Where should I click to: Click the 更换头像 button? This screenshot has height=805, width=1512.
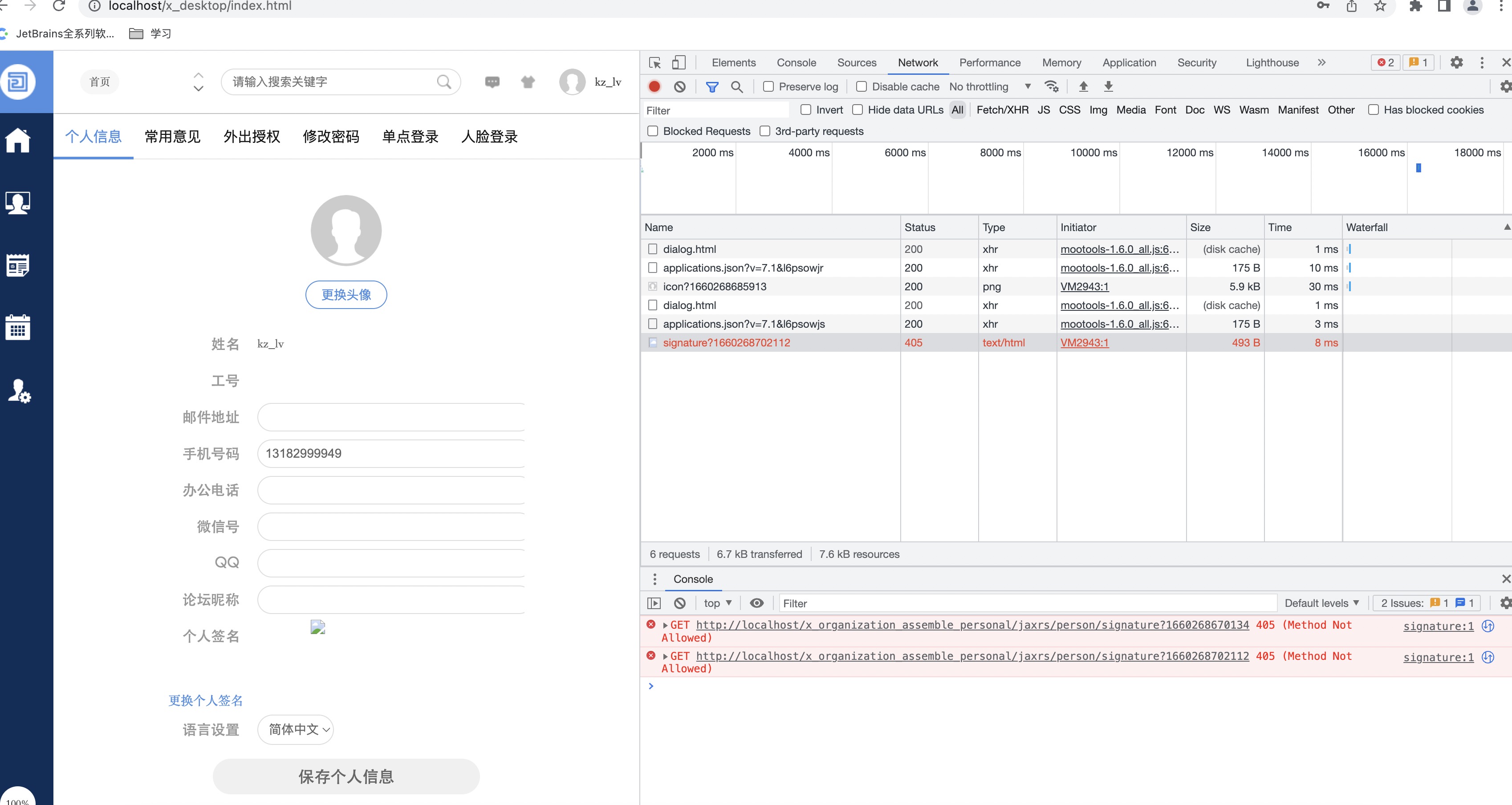(x=345, y=294)
